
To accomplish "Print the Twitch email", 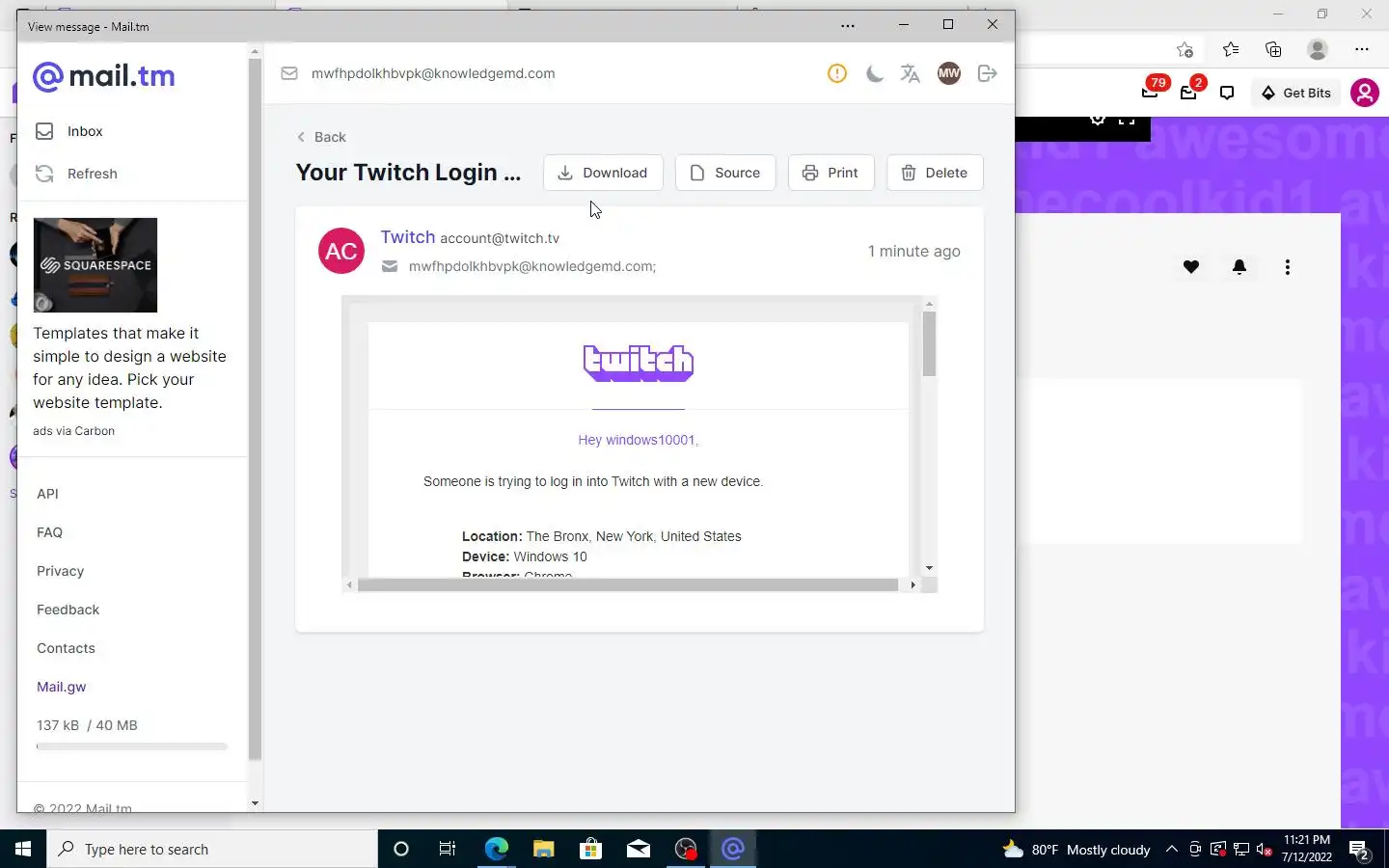I will (x=831, y=173).
